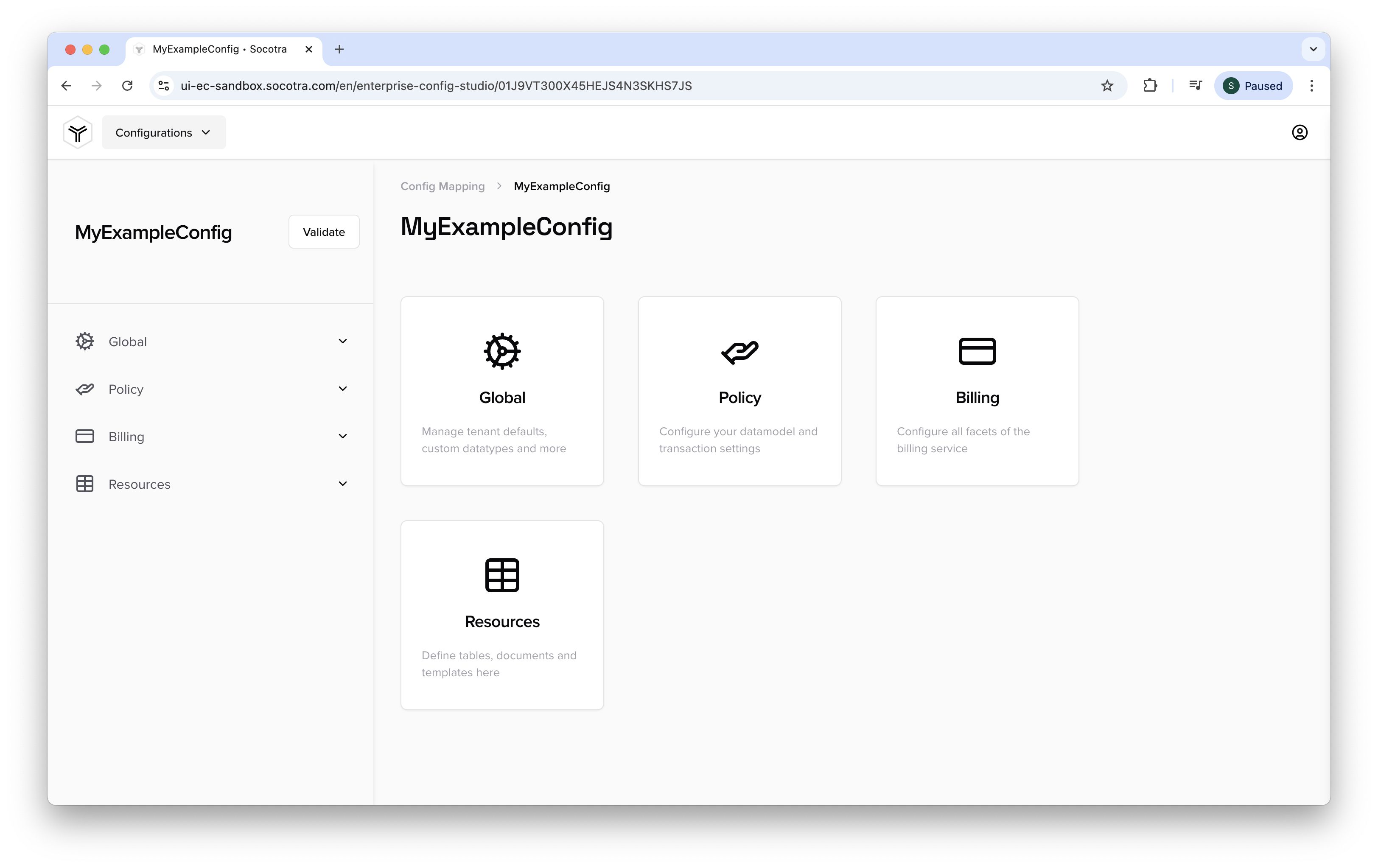Reload the page with refresh icon
The height and width of the screenshot is (868, 1378).
(x=128, y=86)
